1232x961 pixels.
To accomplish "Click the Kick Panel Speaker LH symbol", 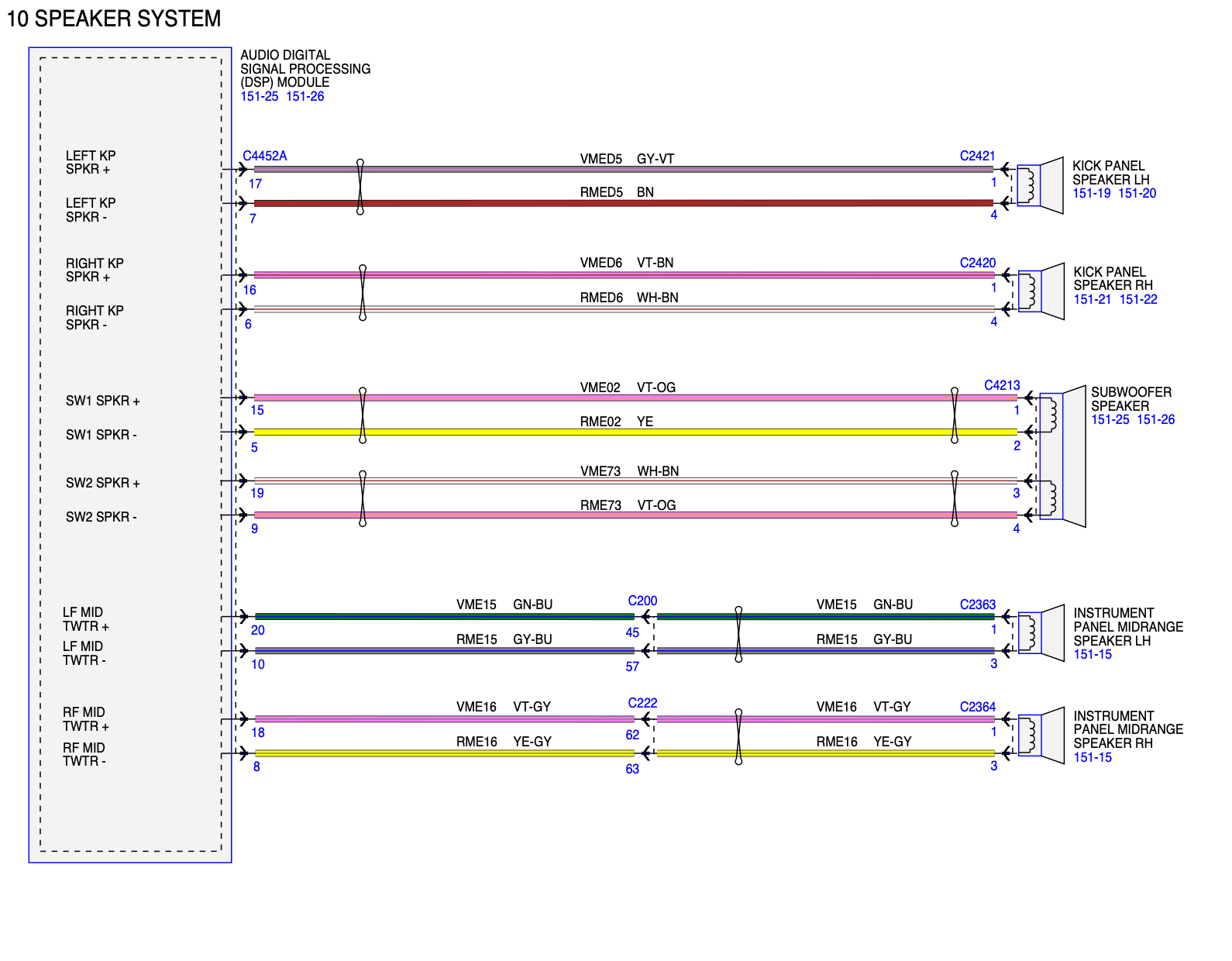I will (x=1040, y=185).
